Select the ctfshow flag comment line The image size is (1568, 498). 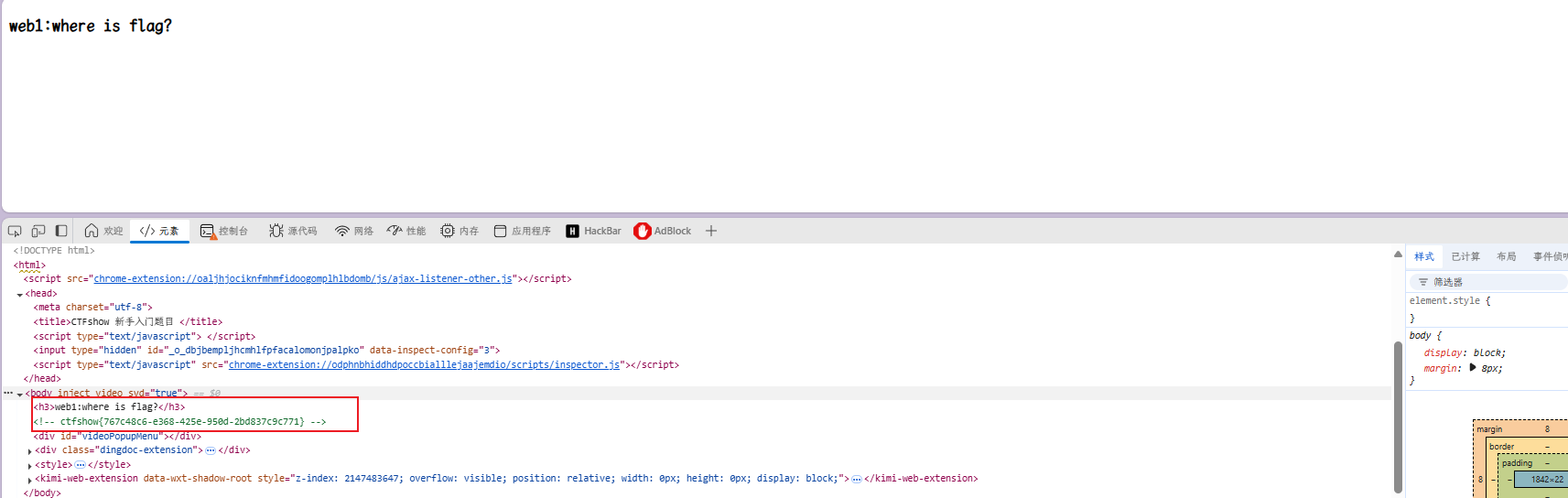tap(179, 422)
